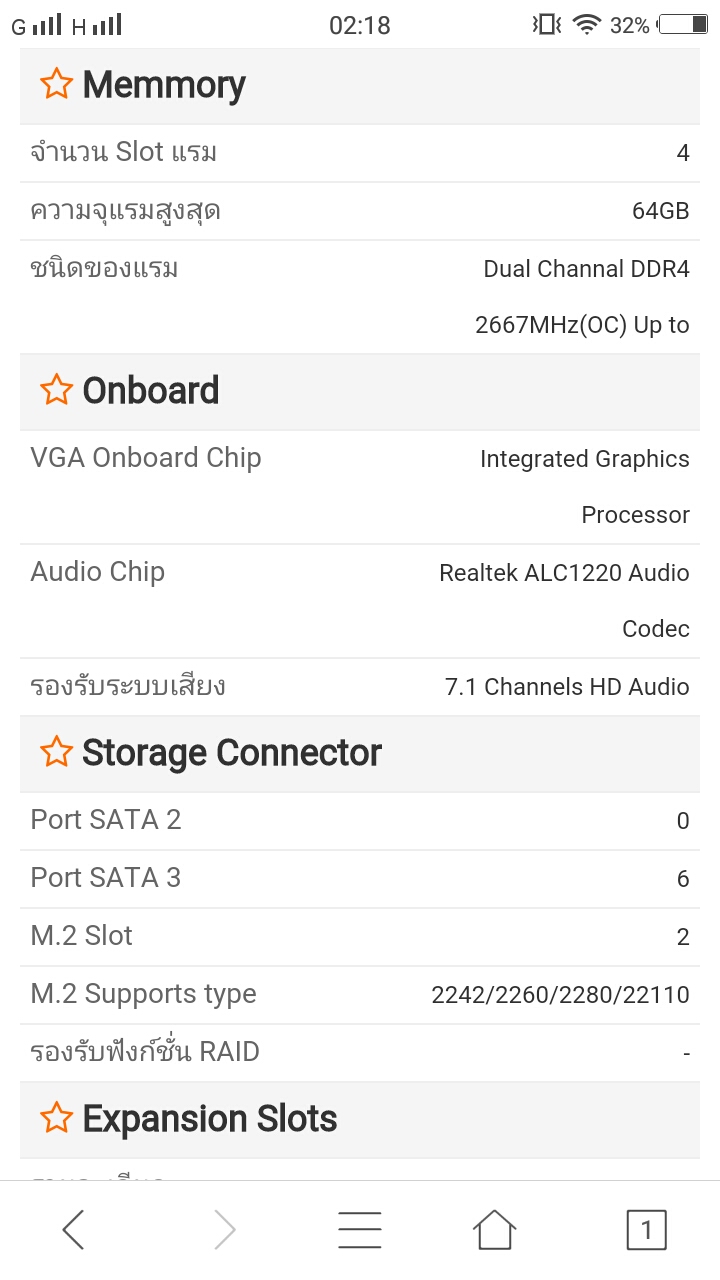Select the Port SATA 3 row
The image size is (720, 1280).
(x=360, y=878)
